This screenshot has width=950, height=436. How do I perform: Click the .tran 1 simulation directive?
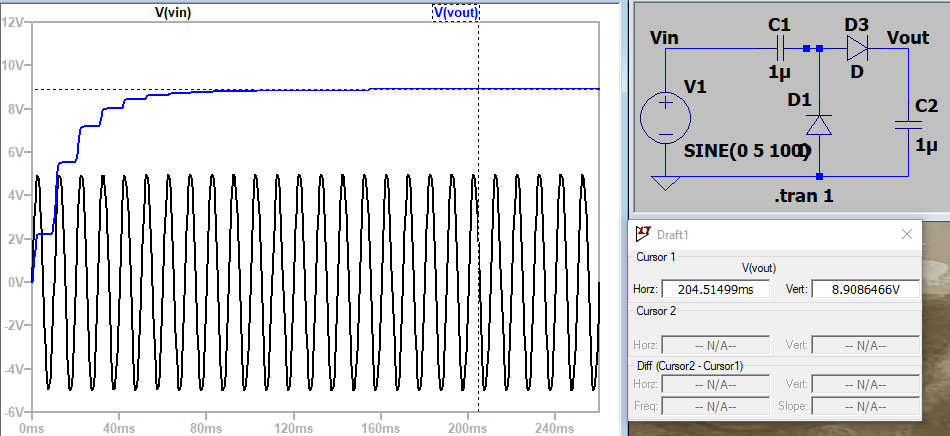click(803, 196)
